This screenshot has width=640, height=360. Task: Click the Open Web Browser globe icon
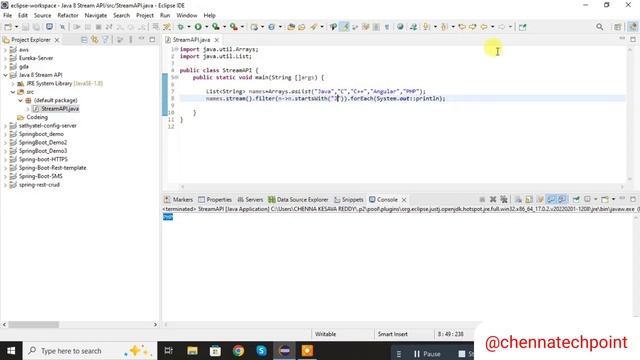coord(400,27)
